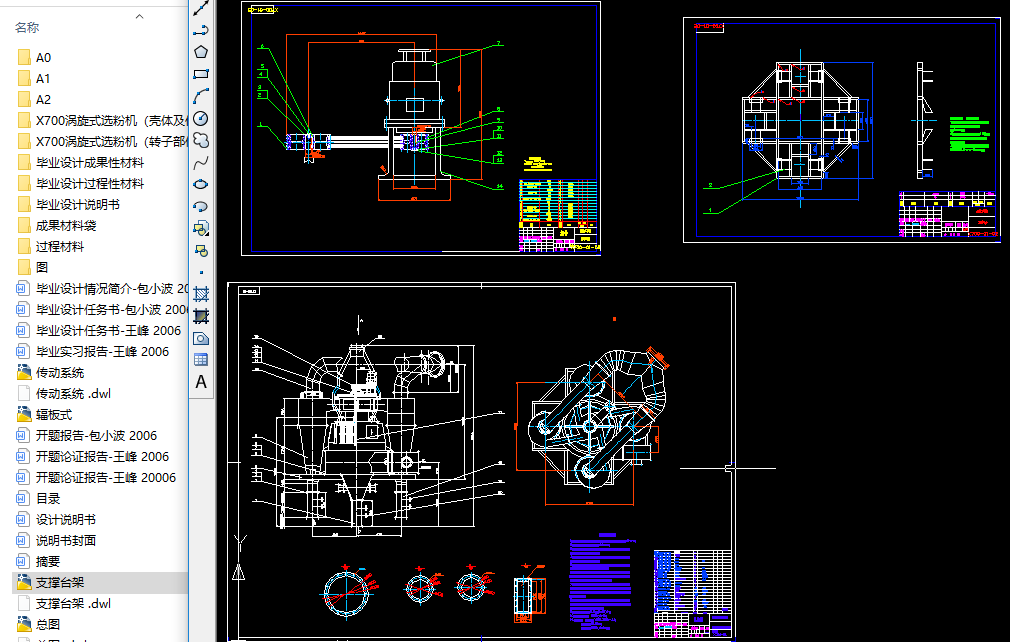
Task: Select the 毕业设计任务书-包小波 document
Action: pos(100,310)
